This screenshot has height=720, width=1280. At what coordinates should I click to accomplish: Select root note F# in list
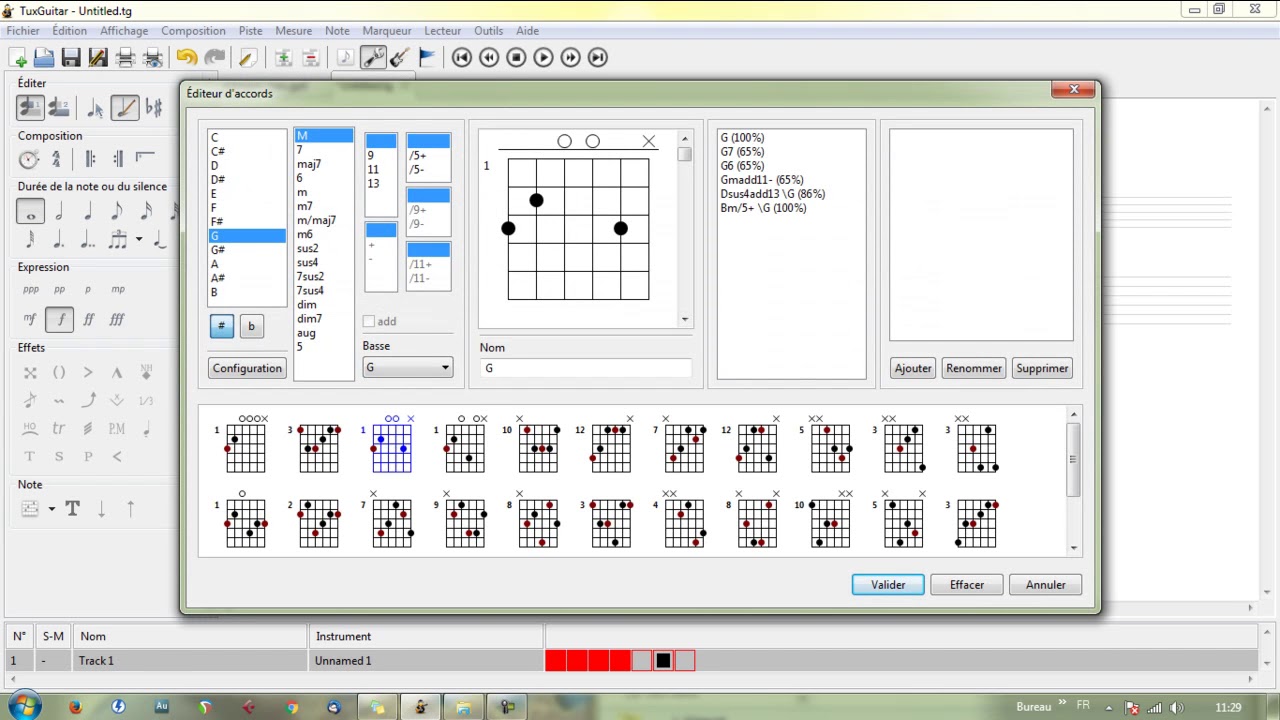point(247,222)
